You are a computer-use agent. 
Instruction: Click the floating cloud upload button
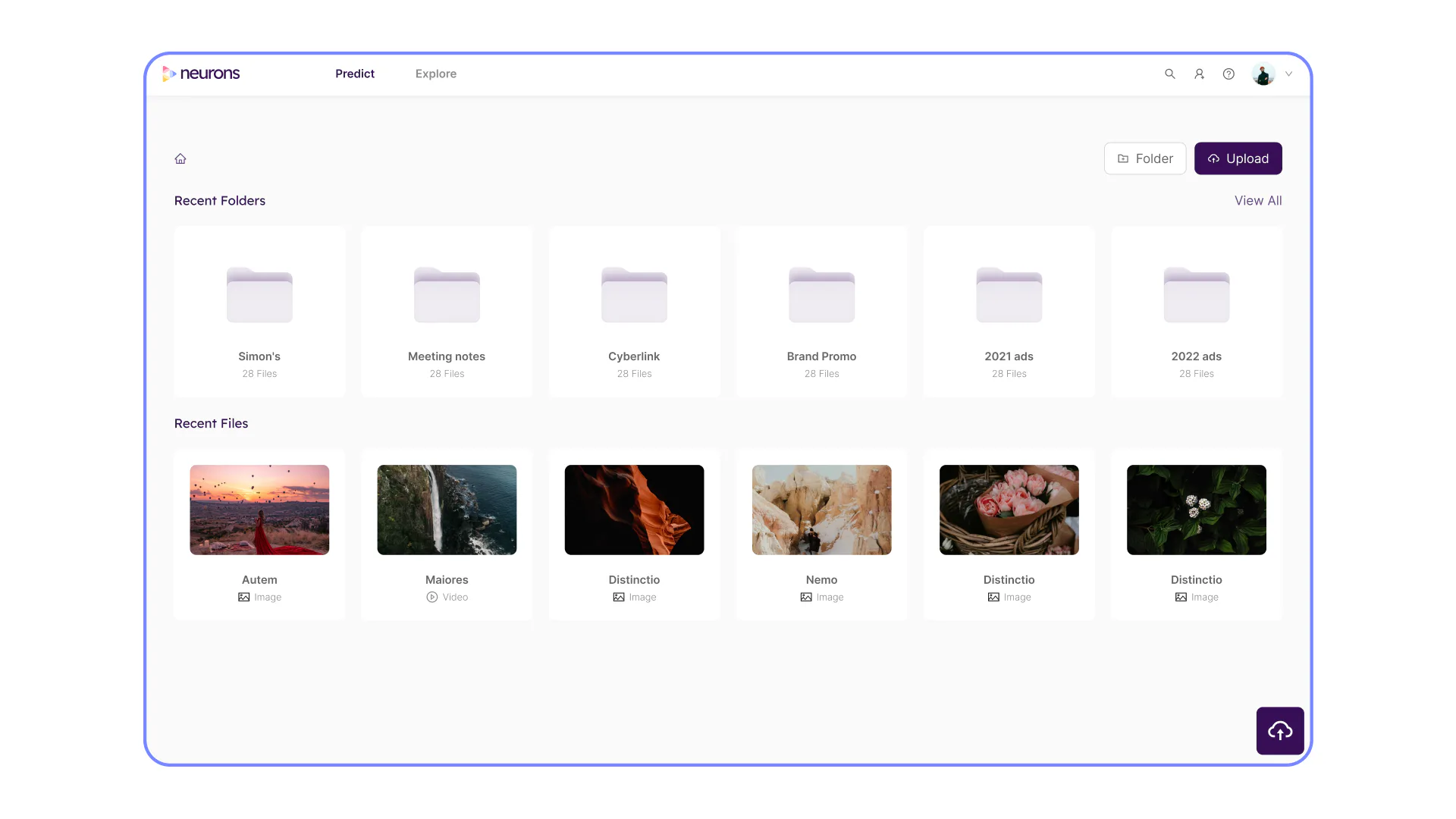coord(1280,731)
